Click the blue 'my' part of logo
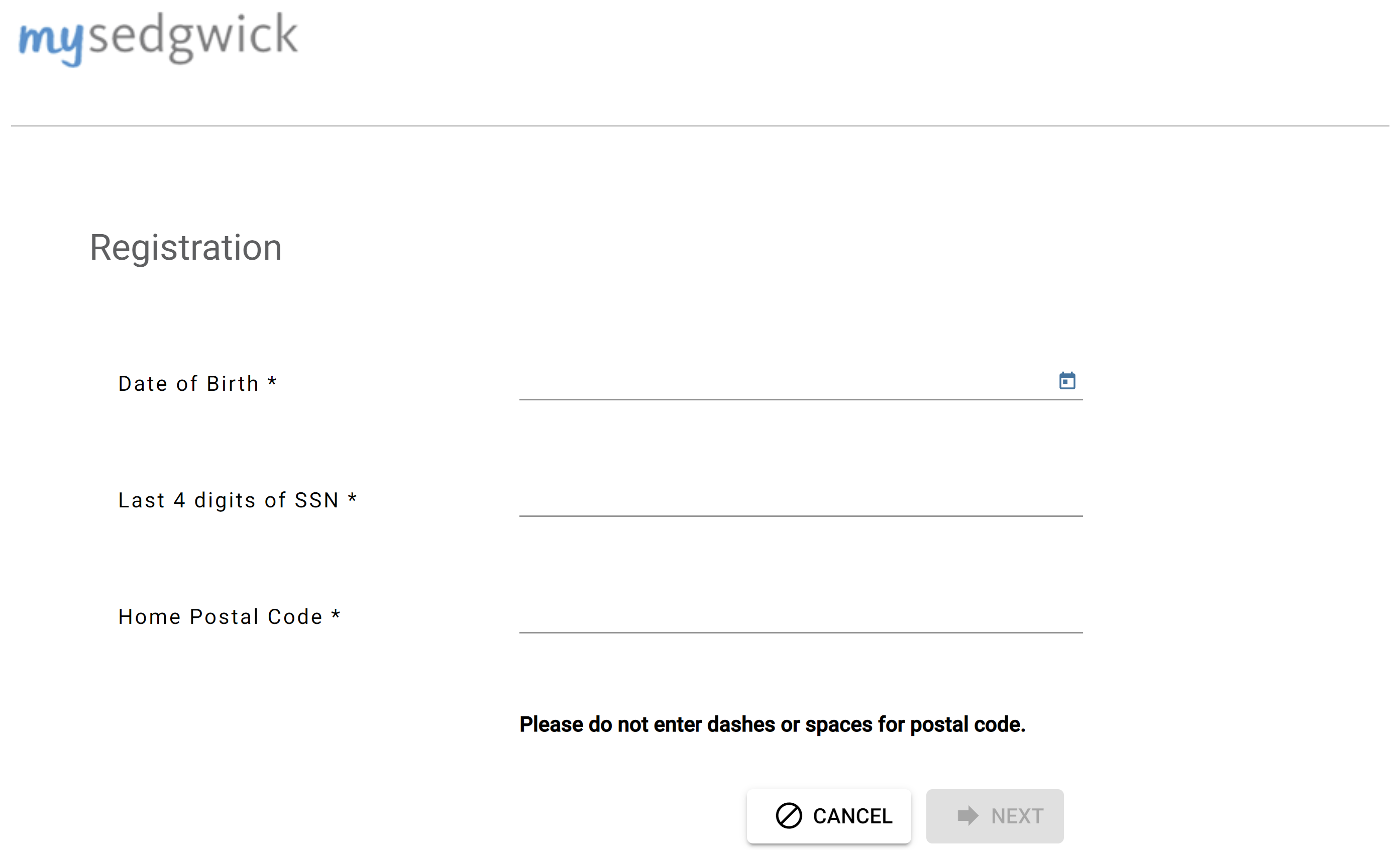The height and width of the screenshot is (850, 1400). click(51, 43)
